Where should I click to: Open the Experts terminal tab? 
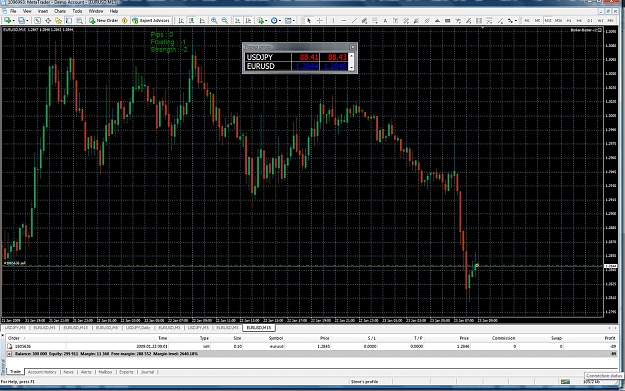coord(126,372)
